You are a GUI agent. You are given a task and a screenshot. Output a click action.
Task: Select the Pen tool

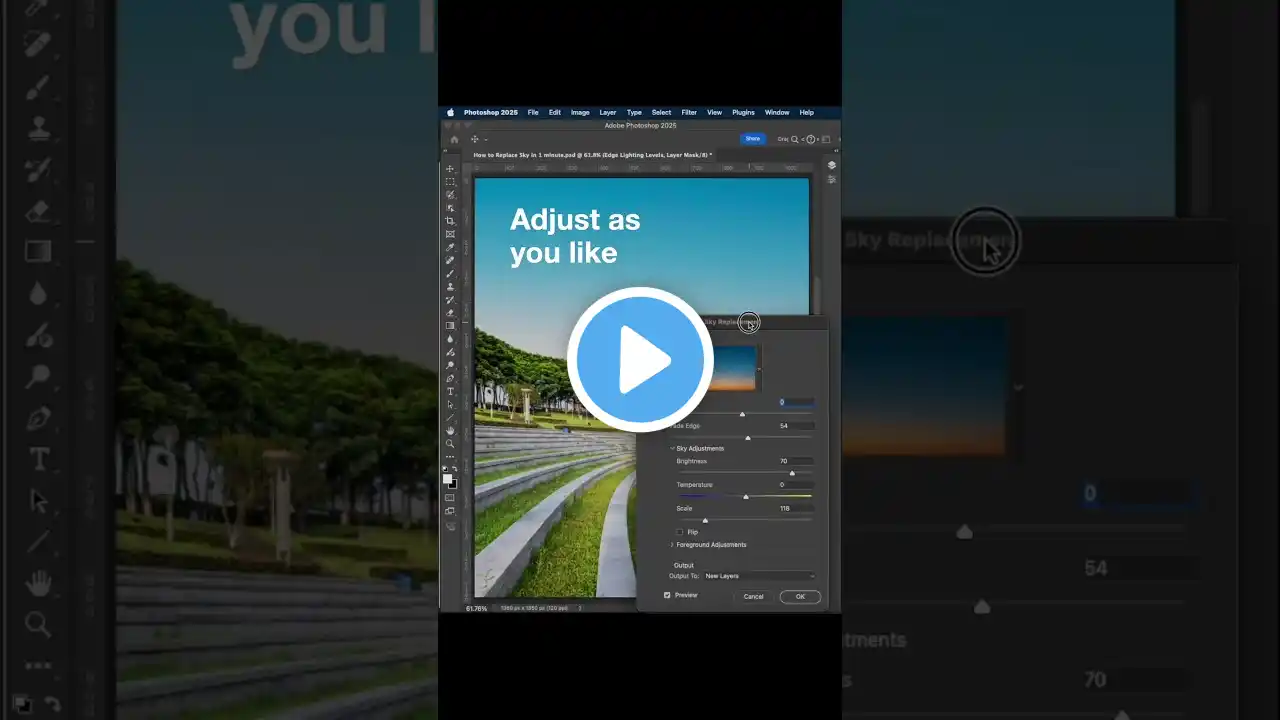point(450,378)
